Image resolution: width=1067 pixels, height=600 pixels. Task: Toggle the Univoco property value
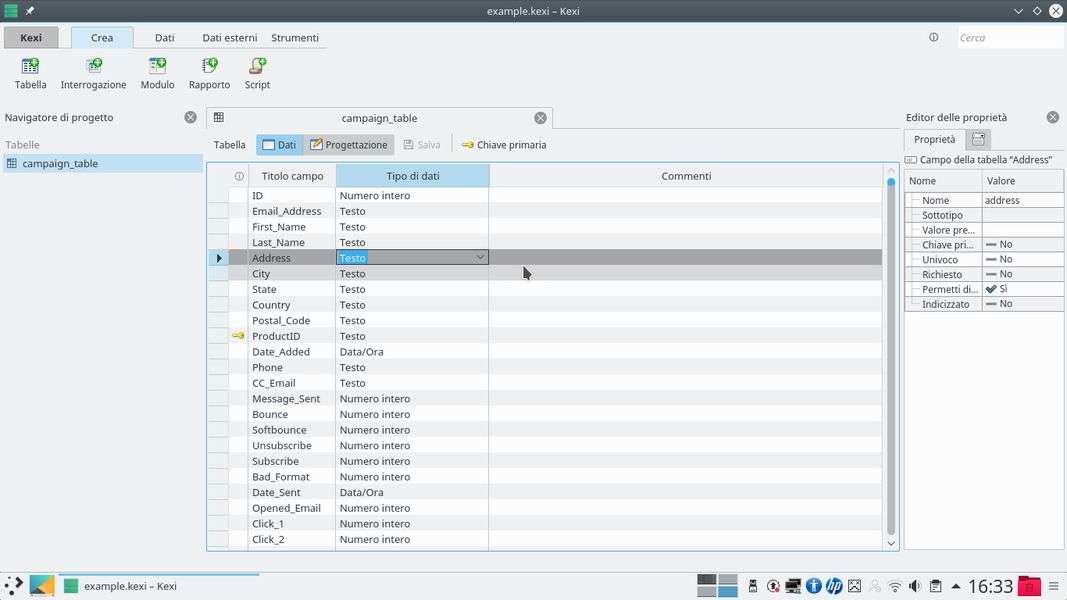1022,259
